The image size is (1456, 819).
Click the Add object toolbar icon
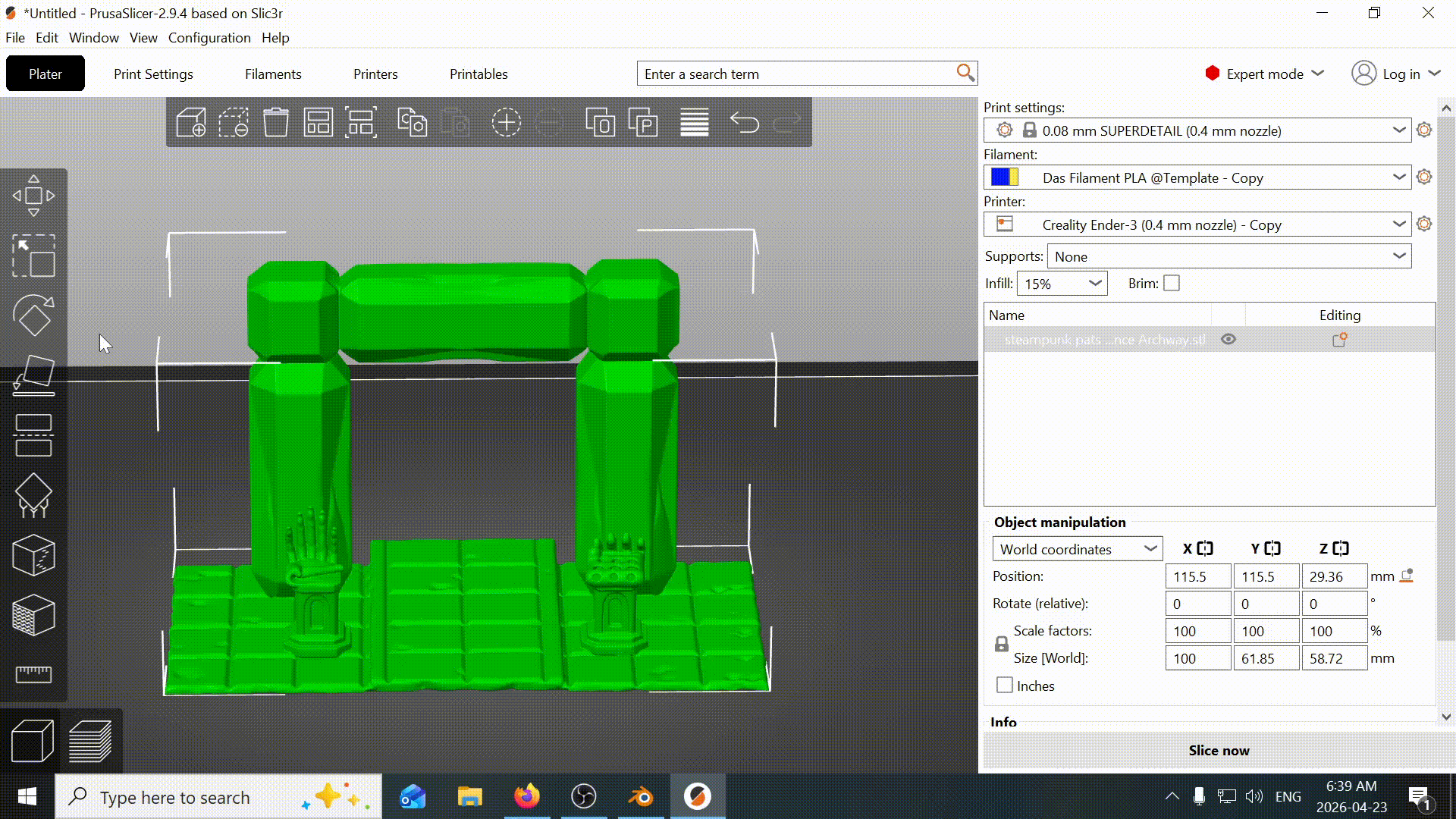(191, 122)
